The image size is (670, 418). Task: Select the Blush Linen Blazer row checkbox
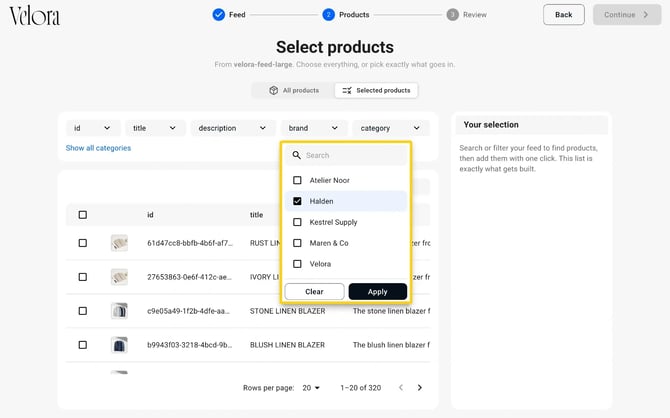point(83,345)
